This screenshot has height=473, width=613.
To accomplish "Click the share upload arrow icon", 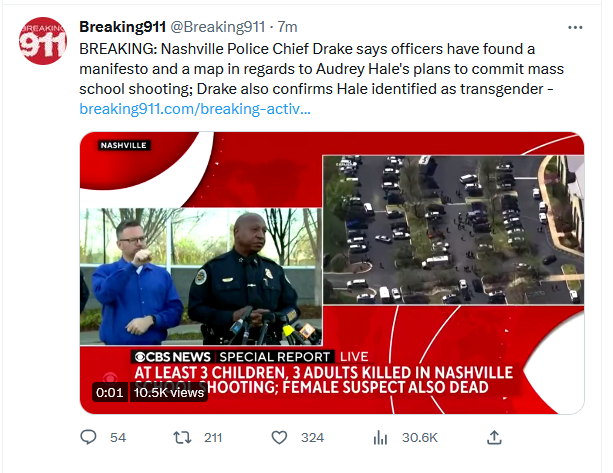I will [494, 437].
